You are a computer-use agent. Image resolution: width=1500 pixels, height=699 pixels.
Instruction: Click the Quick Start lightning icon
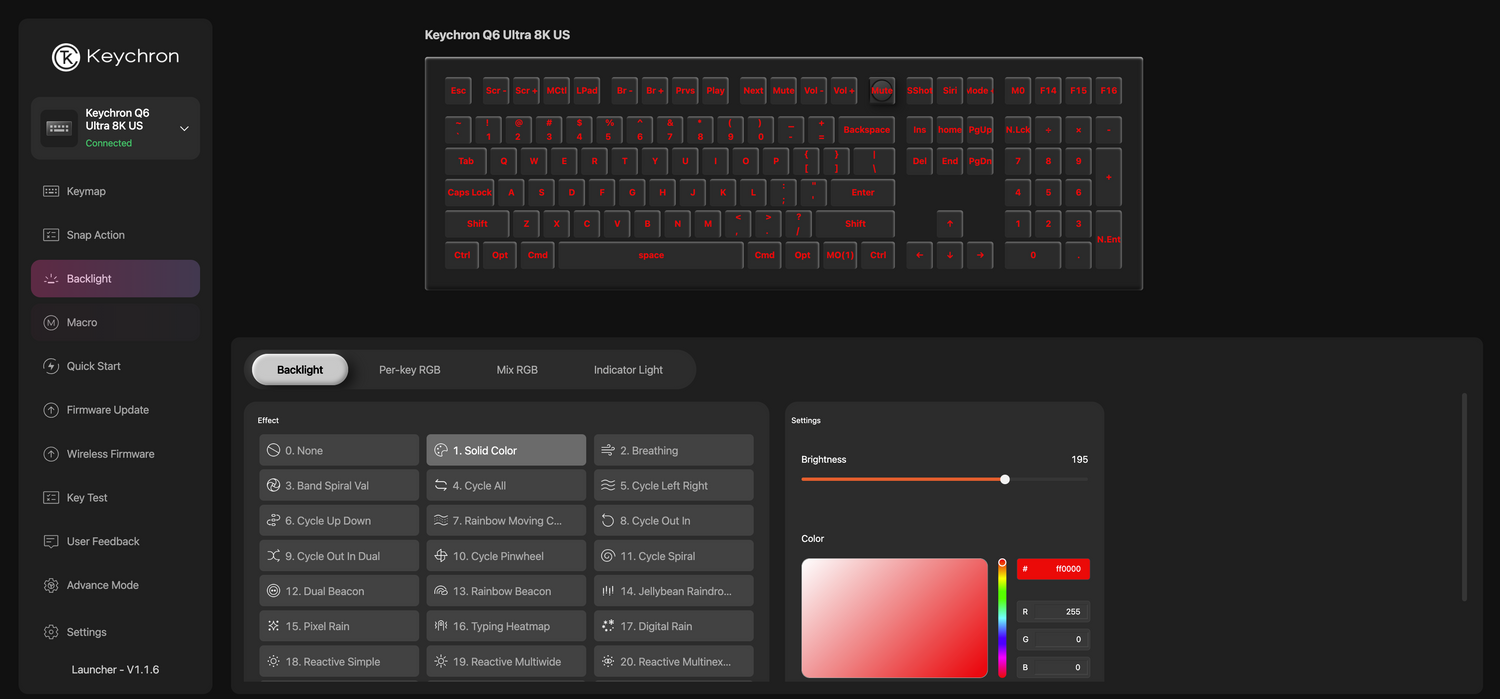[x=51, y=366]
